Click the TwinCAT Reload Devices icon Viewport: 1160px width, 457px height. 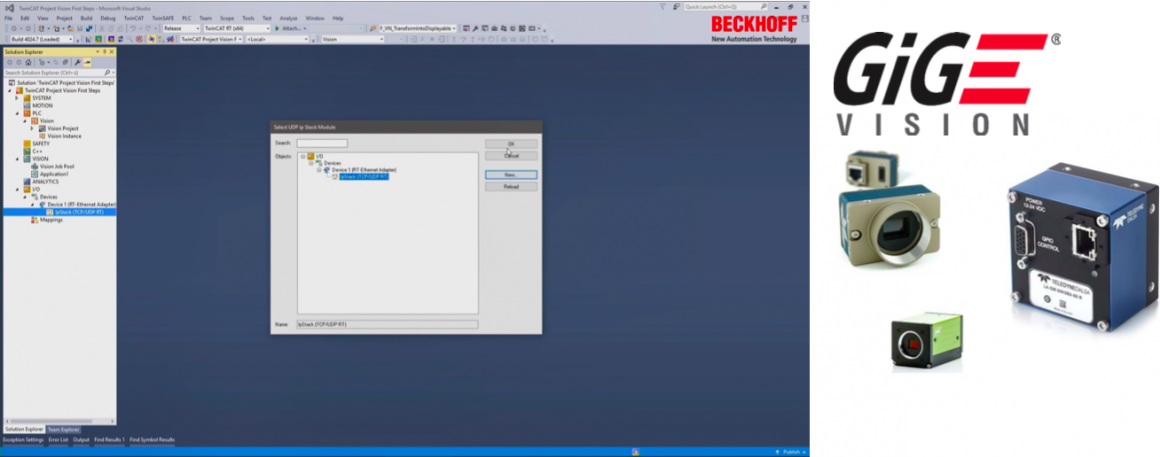tap(121, 39)
